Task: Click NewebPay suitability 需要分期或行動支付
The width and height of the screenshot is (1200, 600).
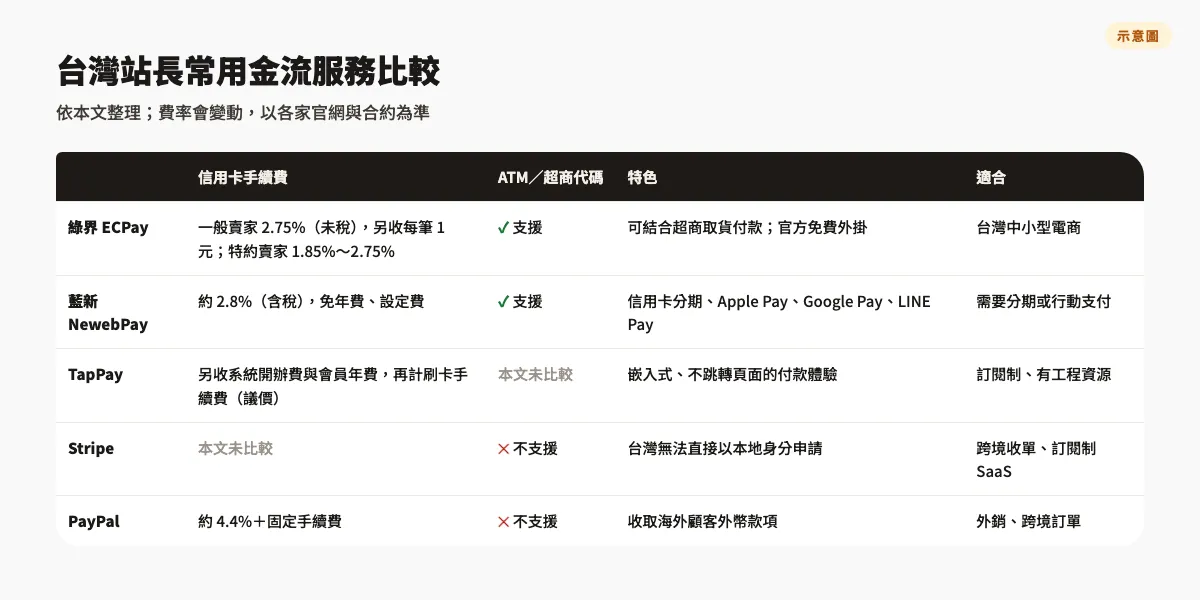Action: (x=1044, y=301)
